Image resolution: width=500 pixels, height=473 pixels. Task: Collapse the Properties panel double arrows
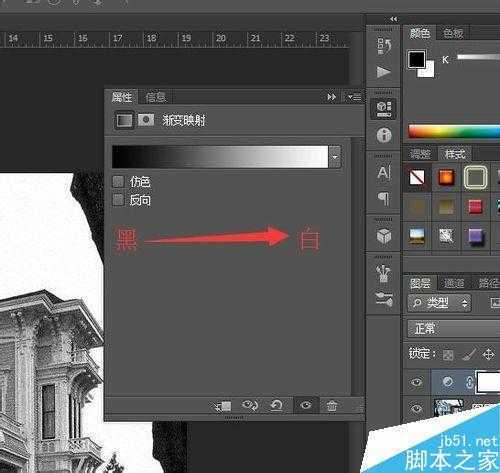click(331, 97)
